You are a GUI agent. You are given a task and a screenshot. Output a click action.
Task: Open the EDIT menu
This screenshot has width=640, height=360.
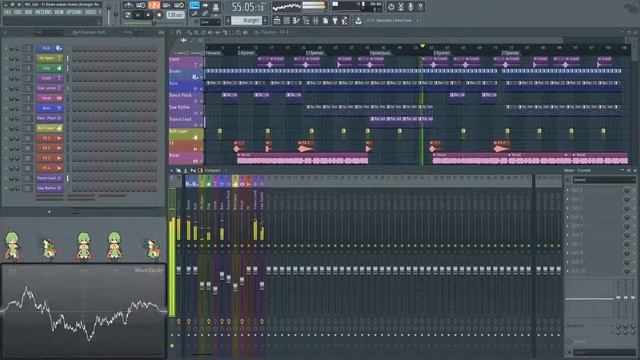[x=18, y=12]
